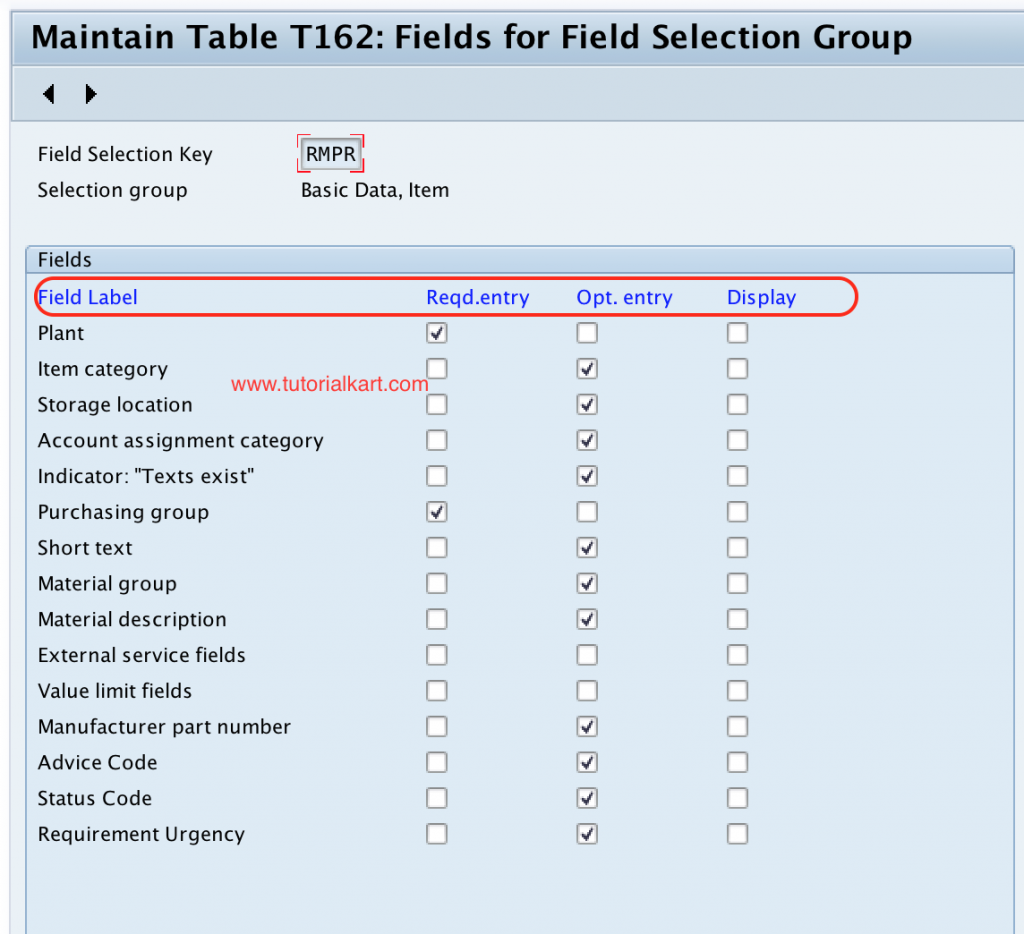This screenshot has height=934, width=1024.
Task: Toggle Opt. entry for Account assignment category
Action: point(587,440)
